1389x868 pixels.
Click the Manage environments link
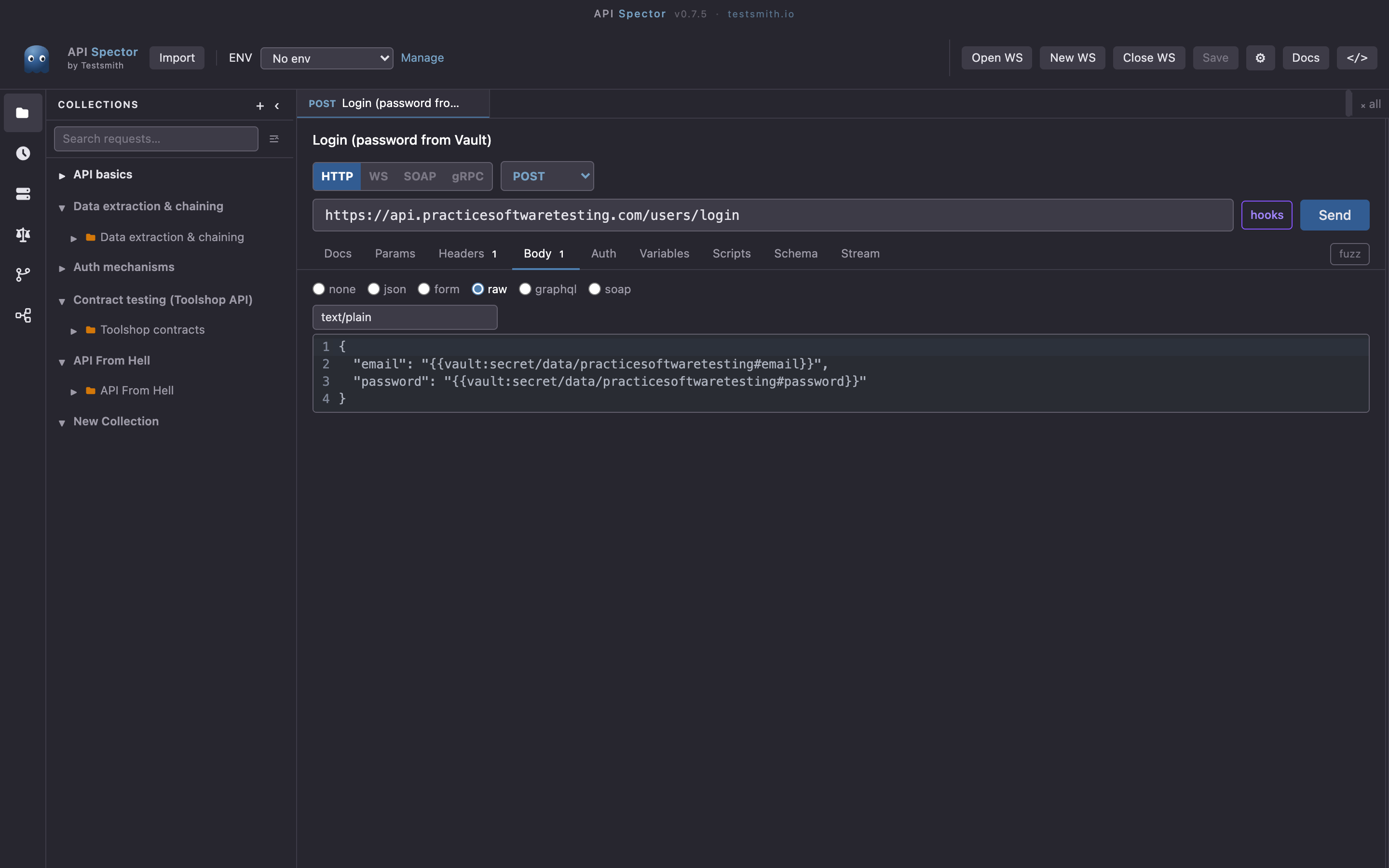[x=422, y=58]
